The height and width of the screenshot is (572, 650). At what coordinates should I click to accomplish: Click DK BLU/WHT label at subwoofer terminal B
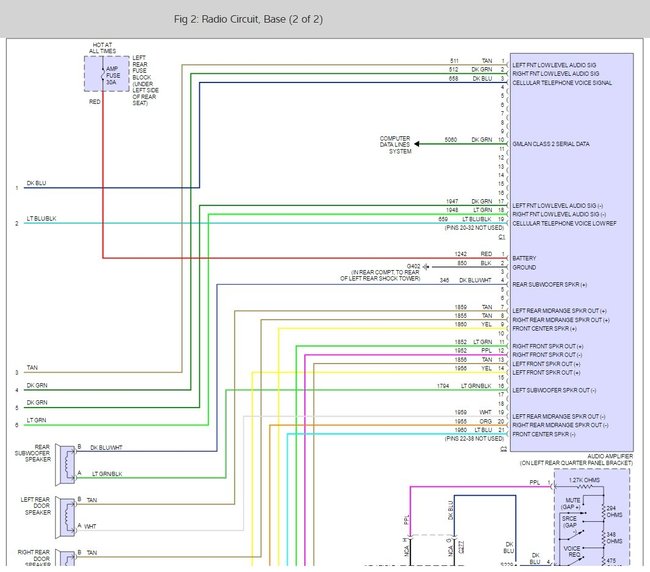(106, 448)
